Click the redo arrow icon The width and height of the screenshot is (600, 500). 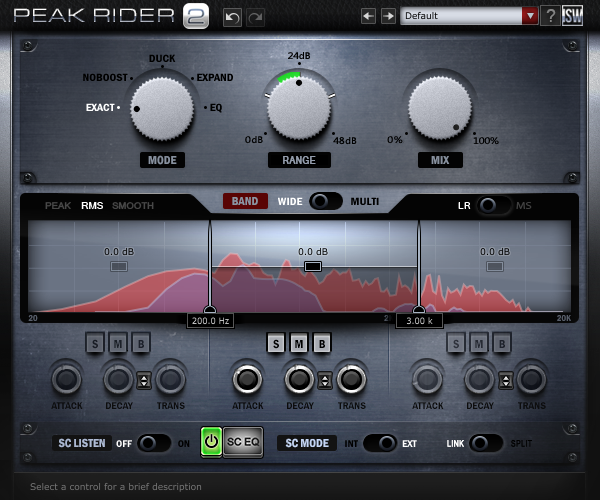coord(255,17)
